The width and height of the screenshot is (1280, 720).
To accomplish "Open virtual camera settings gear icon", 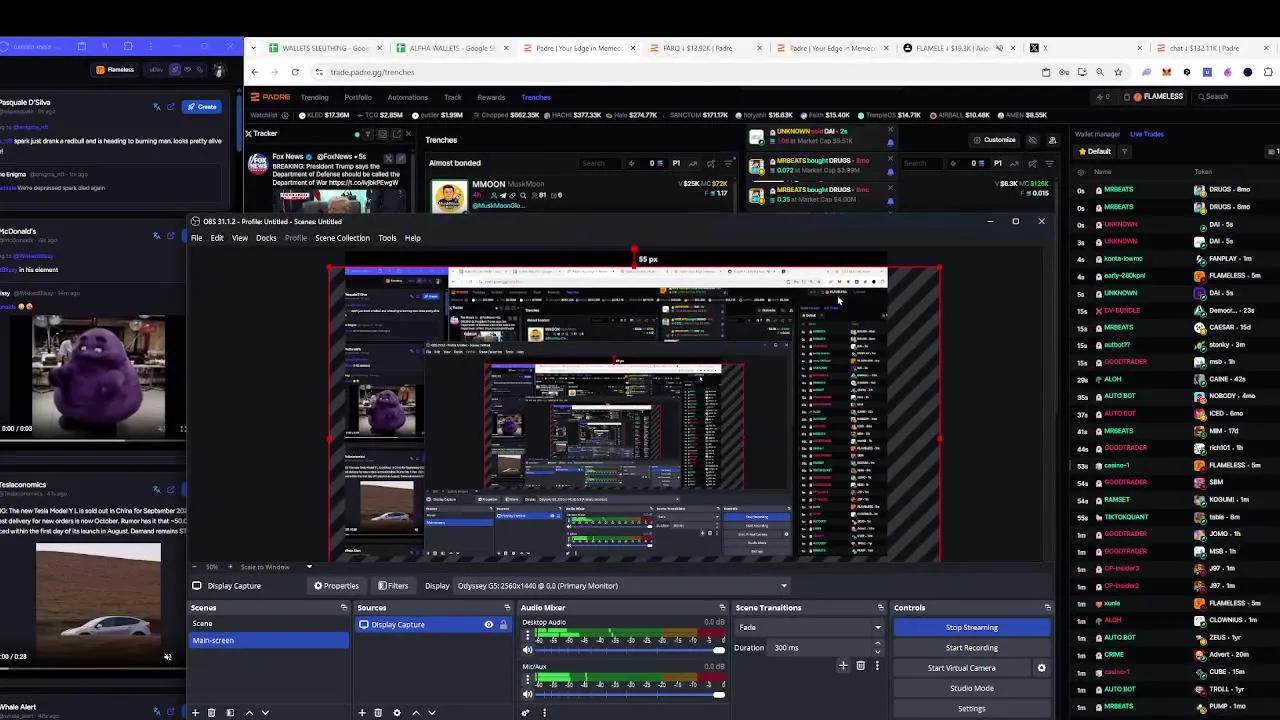I will (1041, 668).
